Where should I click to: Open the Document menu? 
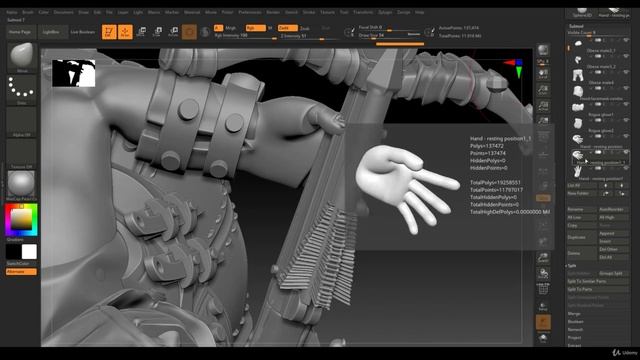64,12
